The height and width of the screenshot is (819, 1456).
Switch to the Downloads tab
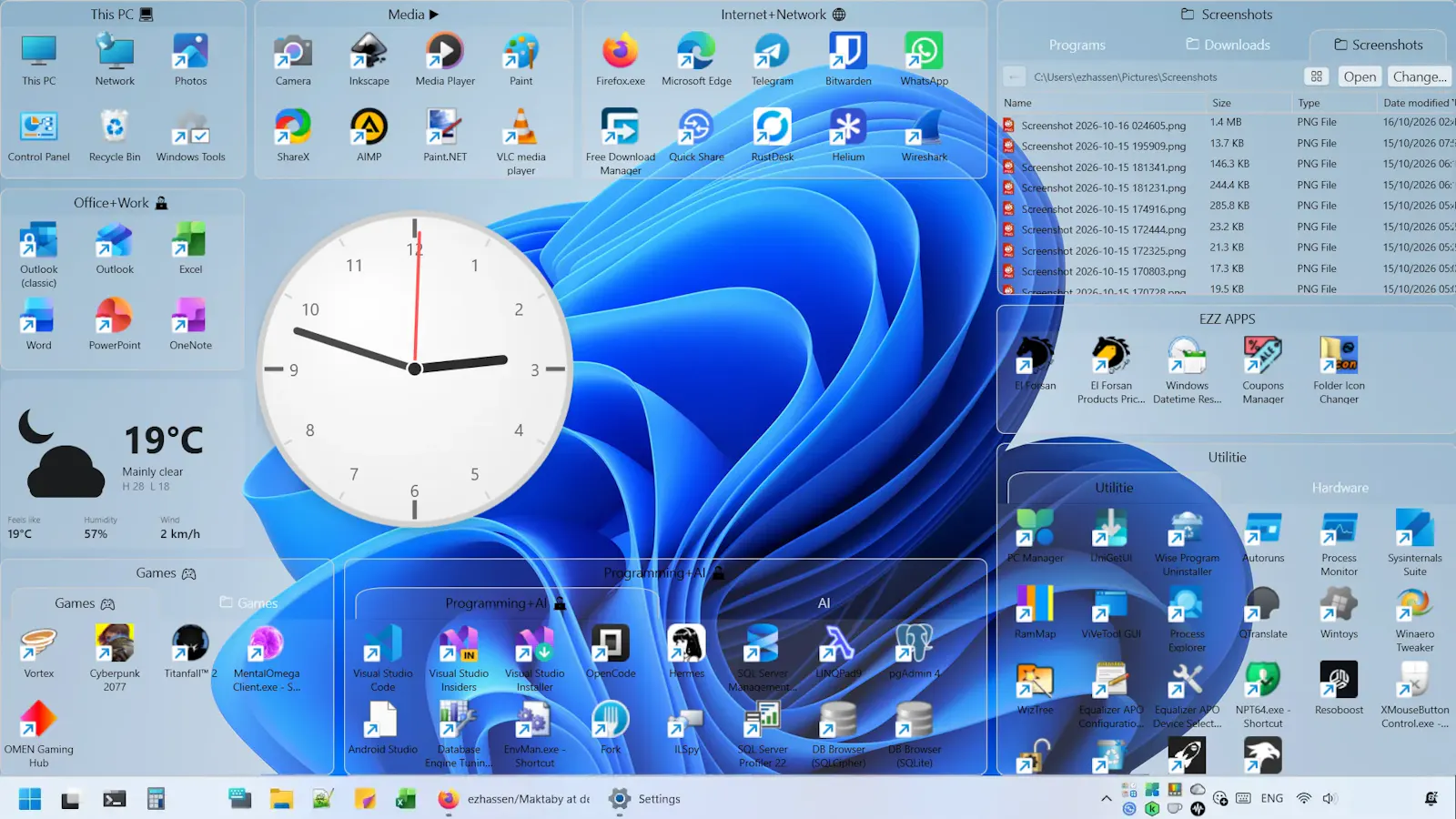[x=1228, y=45]
